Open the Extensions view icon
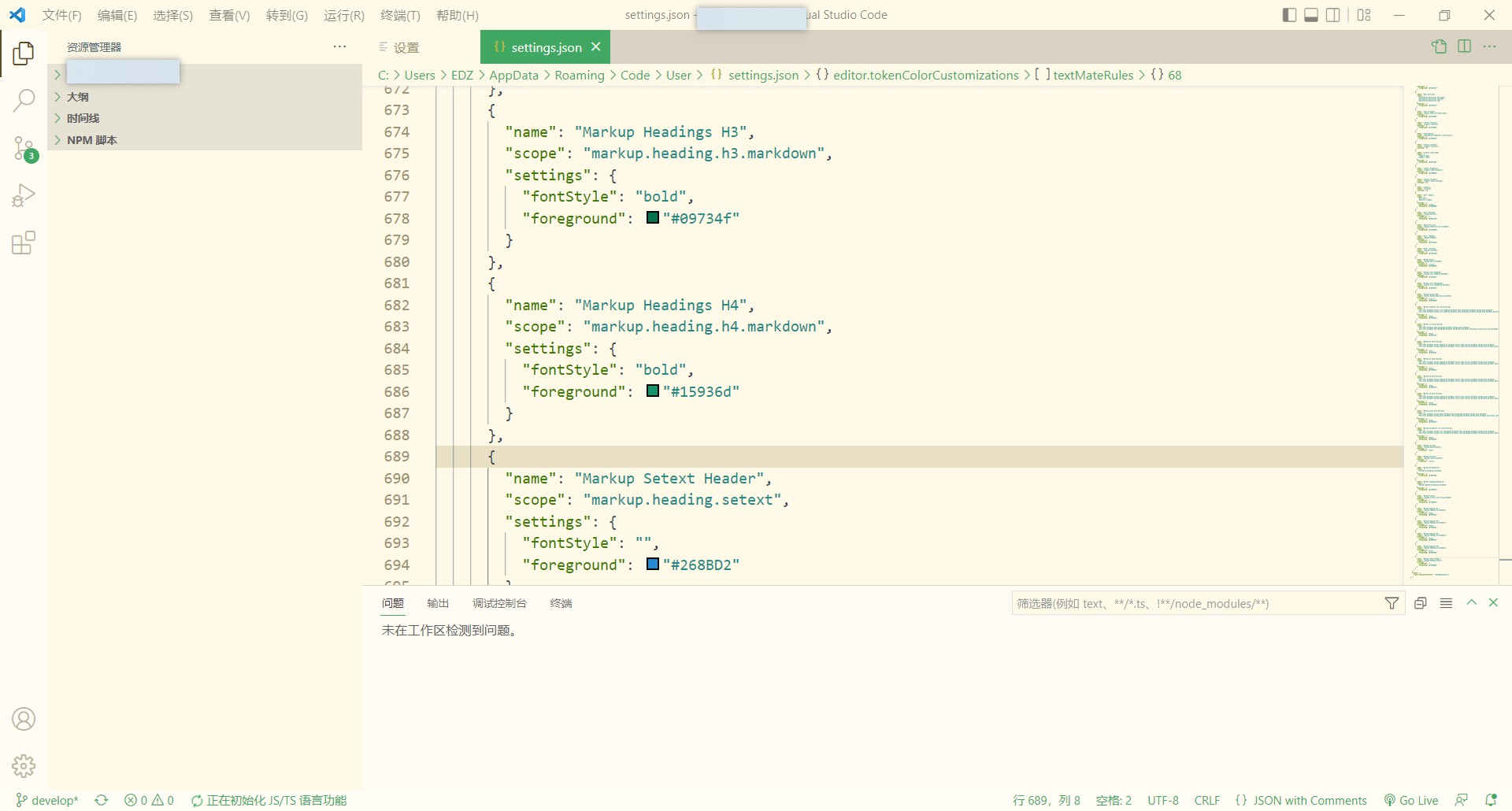The image size is (1512, 811). coord(24,243)
